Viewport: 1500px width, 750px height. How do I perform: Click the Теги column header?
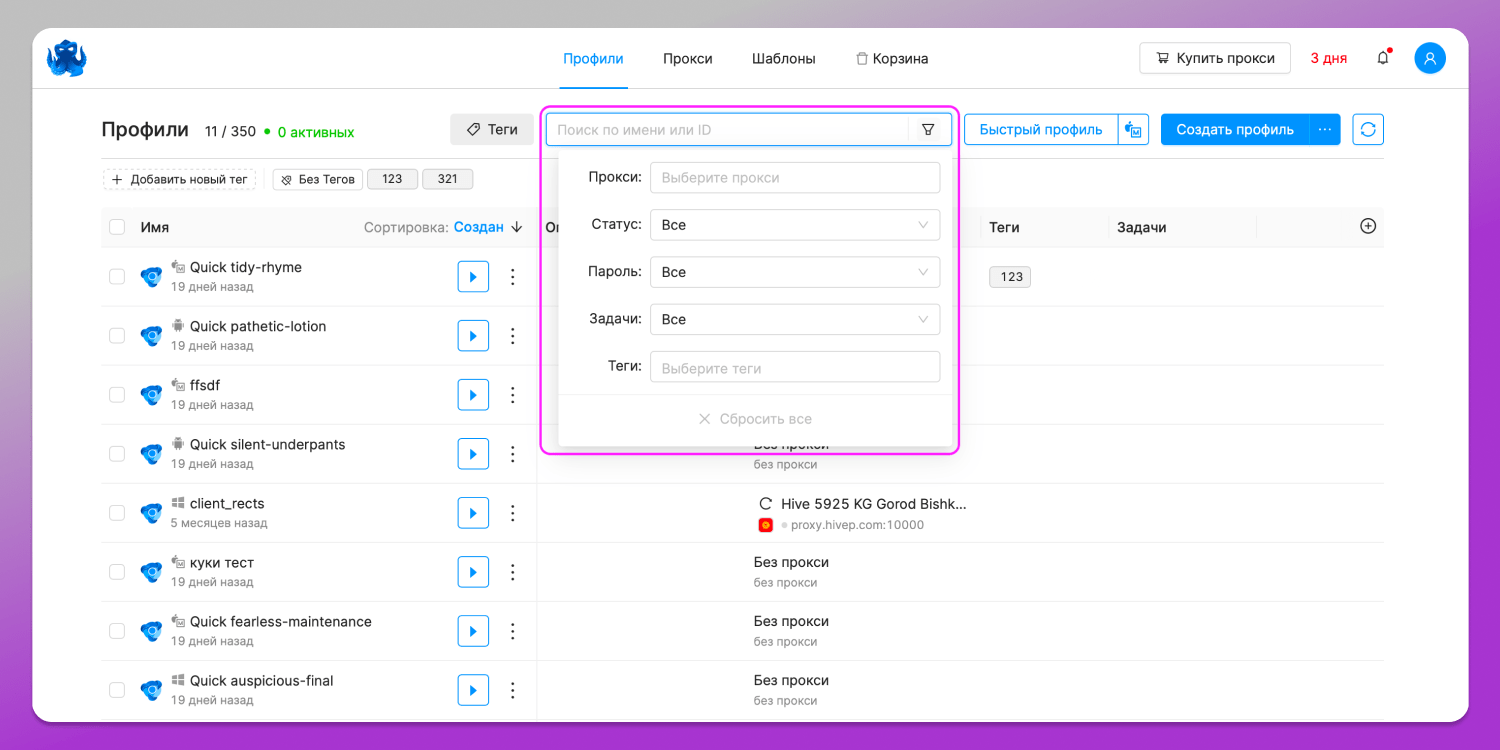pyautogui.click(x=1004, y=227)
